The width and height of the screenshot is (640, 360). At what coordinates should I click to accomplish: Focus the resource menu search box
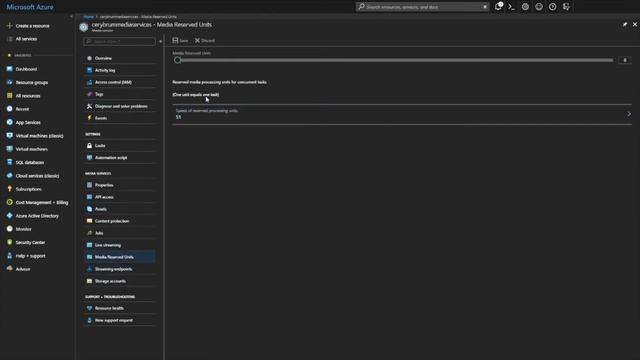coord(119,41)
